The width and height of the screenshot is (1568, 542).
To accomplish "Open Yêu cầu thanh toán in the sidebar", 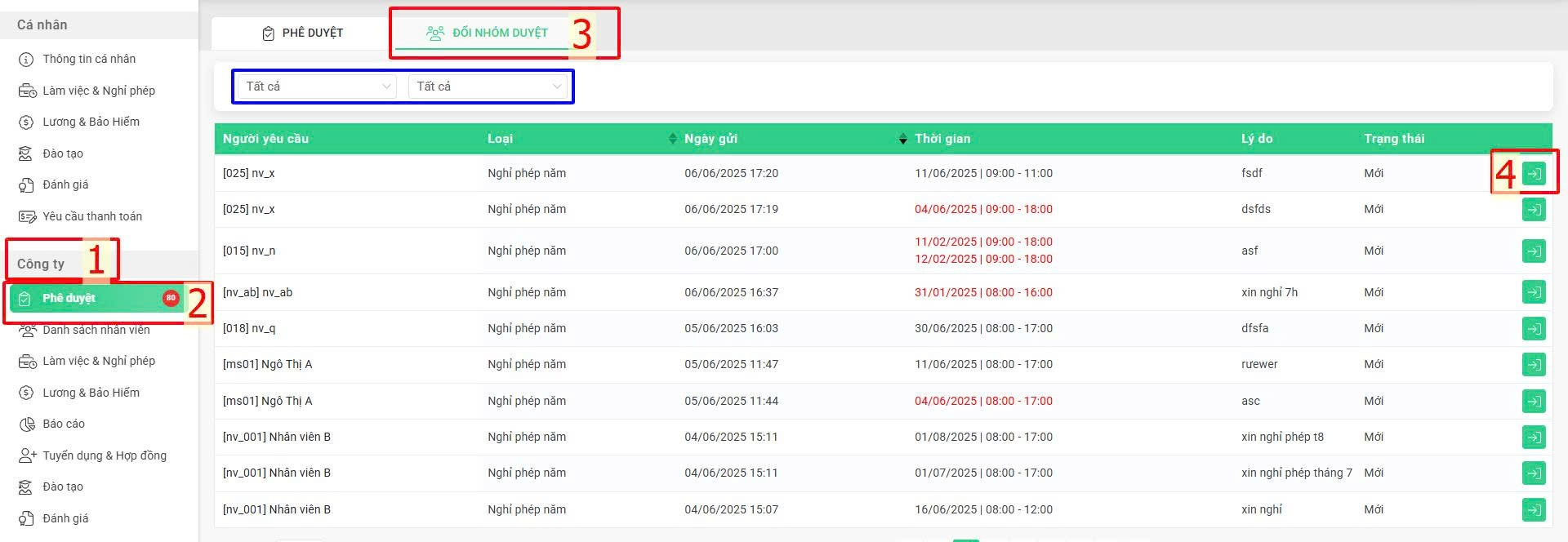I will pos(92,216).
